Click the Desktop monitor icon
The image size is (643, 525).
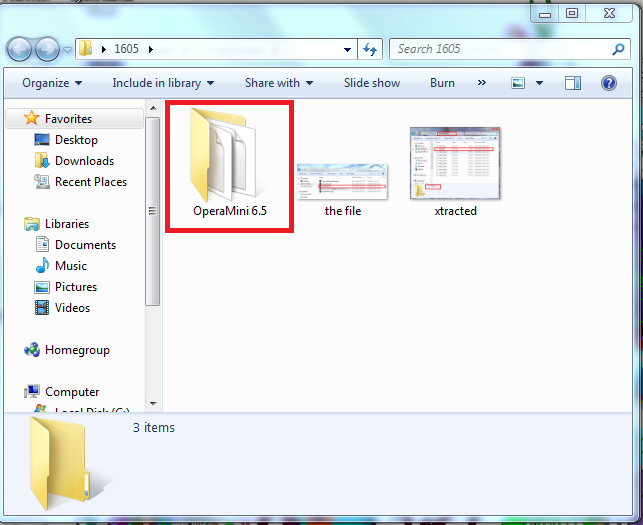[x=42, y=140]
